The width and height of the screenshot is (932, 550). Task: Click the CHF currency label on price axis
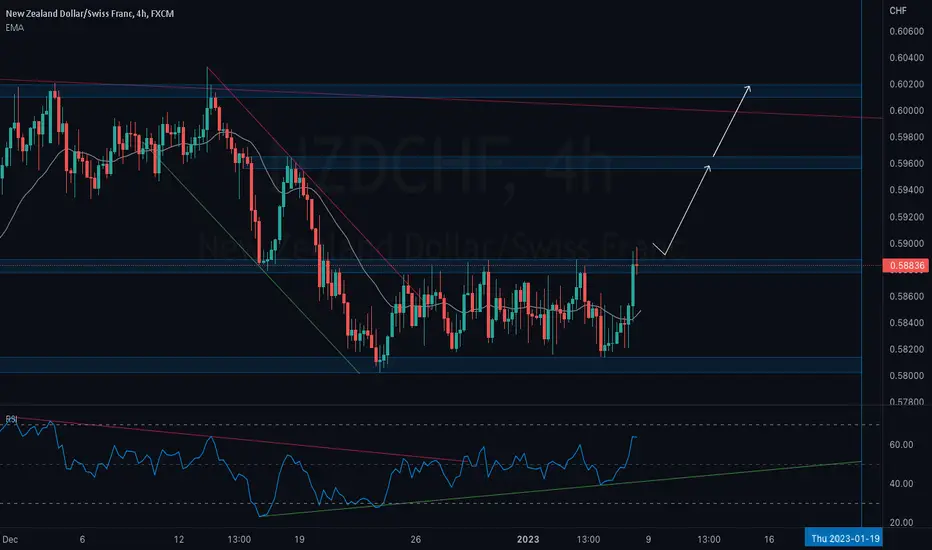coord(898,11)
